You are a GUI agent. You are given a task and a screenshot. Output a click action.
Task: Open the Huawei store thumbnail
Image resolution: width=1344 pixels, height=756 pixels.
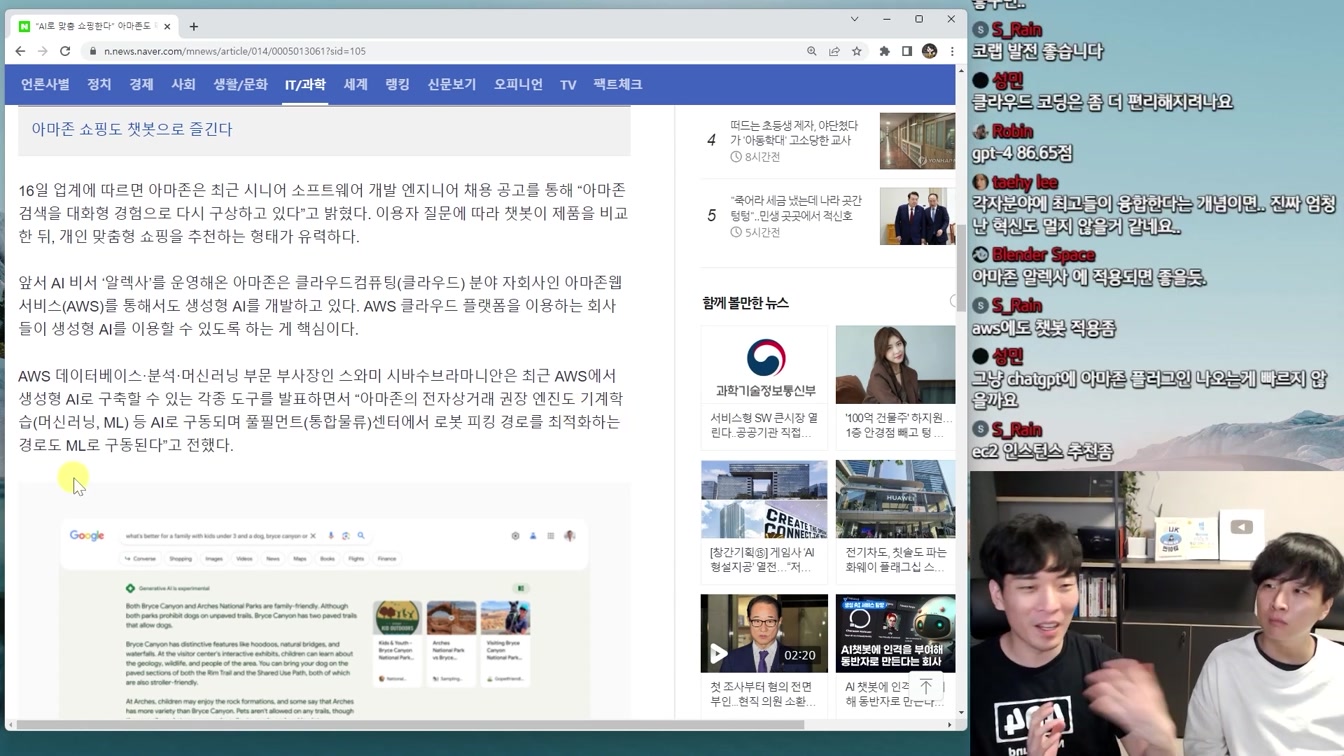pyautogui.click(x=895, y=499)
